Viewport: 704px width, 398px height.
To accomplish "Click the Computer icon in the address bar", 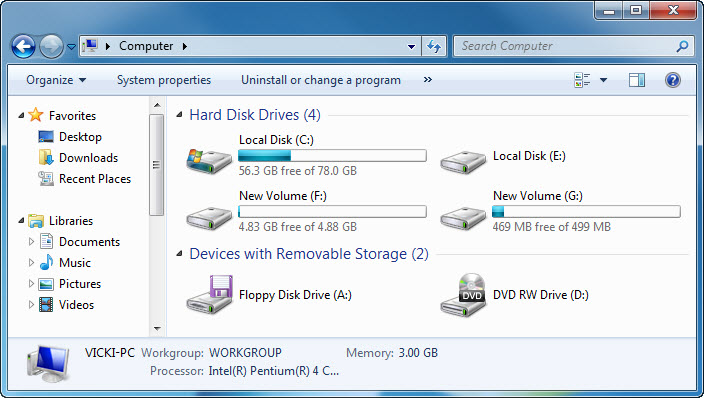I will [91, 45].
